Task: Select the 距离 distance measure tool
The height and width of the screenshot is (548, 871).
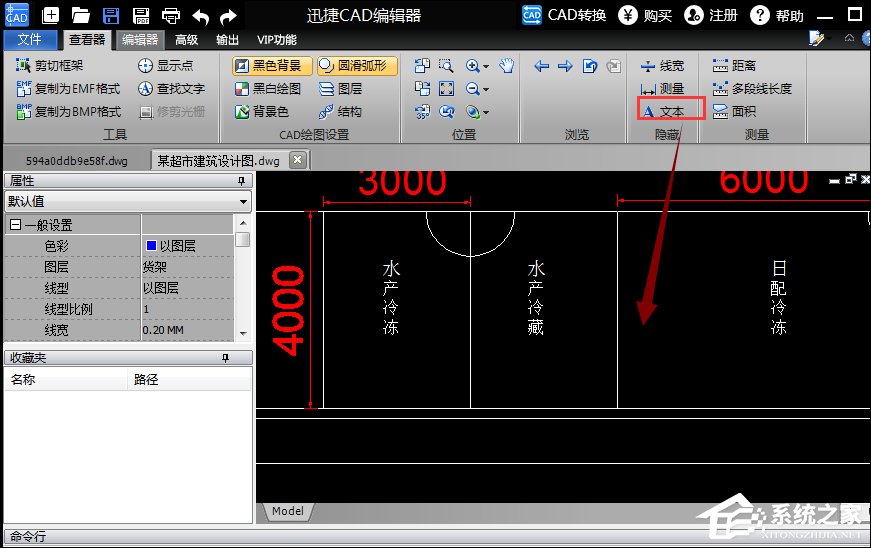Action: (x=734, y=66)
